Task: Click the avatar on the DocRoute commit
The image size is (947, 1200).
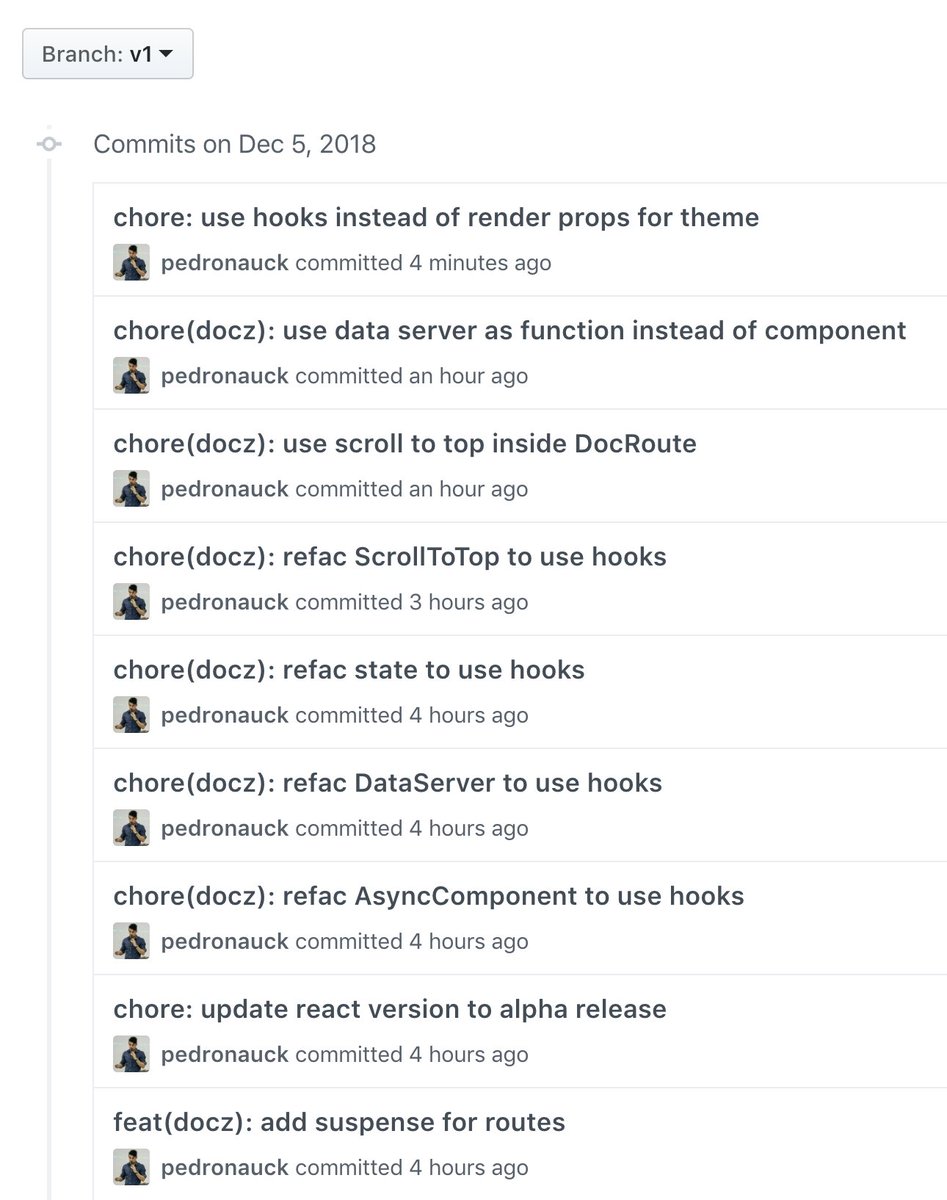Action: click(131, 488)
